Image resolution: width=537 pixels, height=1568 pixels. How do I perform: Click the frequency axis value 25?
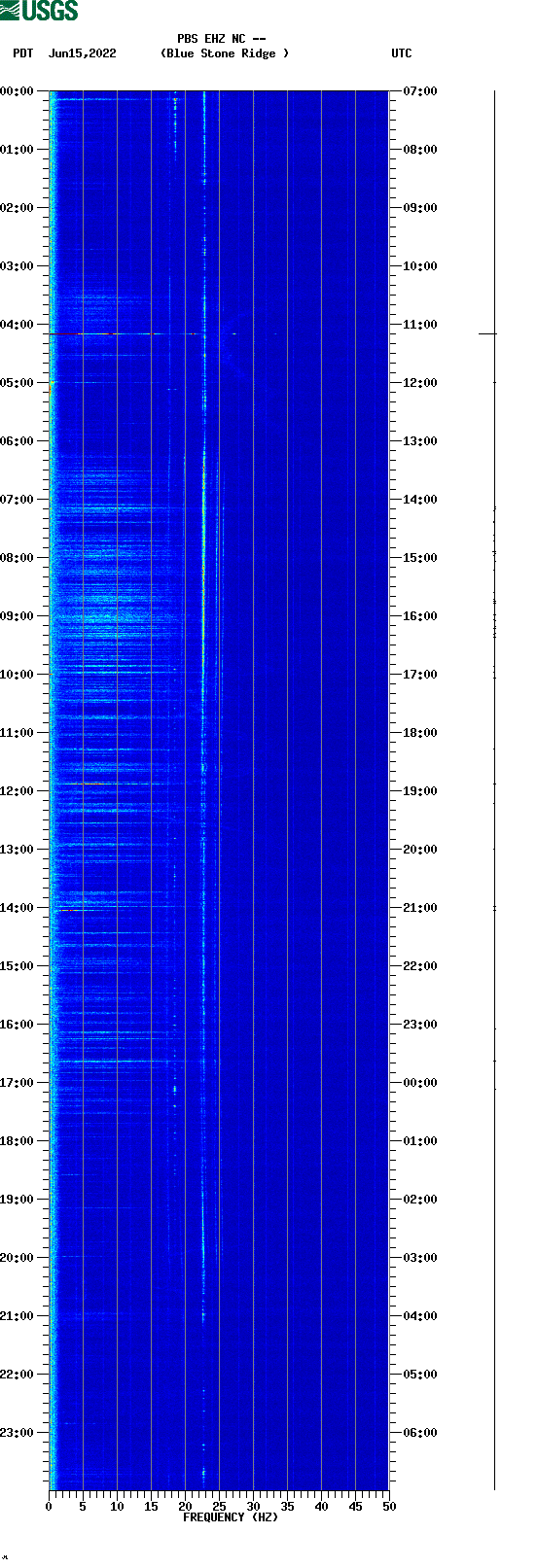point(219,1507)
